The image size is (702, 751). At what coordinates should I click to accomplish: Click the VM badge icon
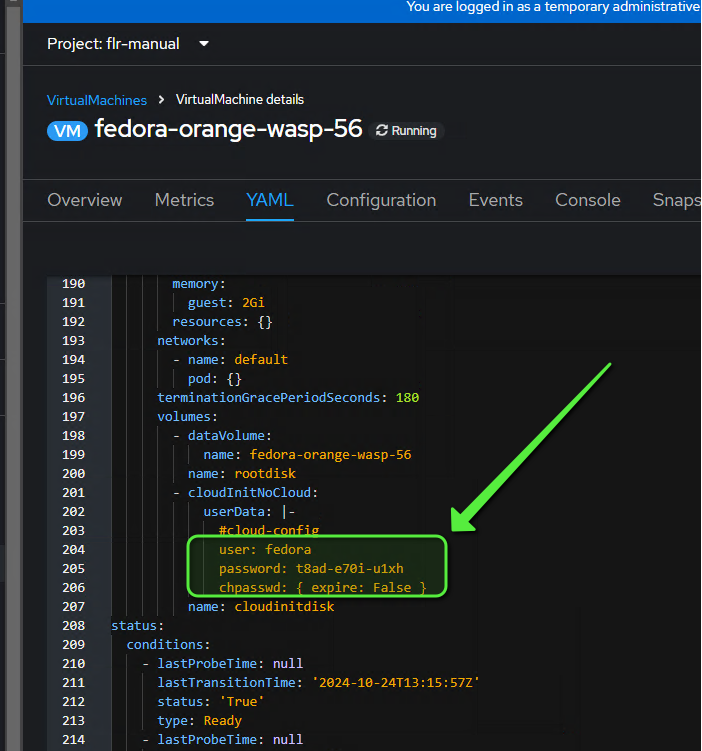68,131
